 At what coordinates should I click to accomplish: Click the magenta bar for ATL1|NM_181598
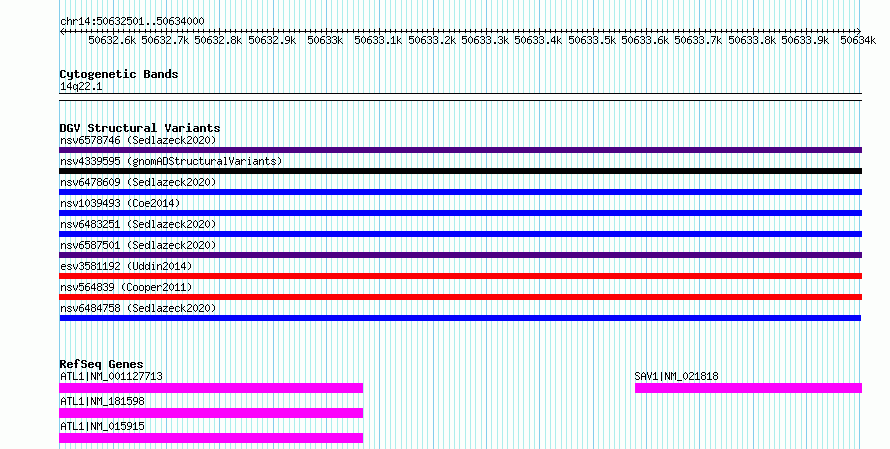coord(211,413)
